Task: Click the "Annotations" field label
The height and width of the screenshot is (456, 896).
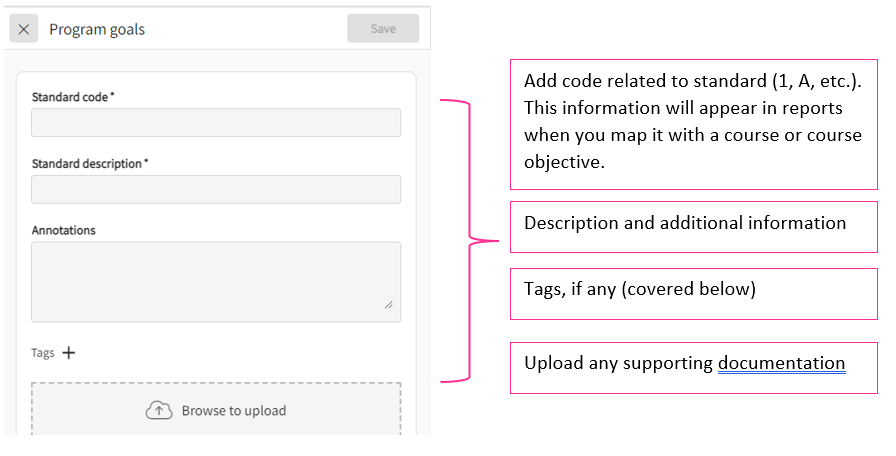Action: pos(64,230)
